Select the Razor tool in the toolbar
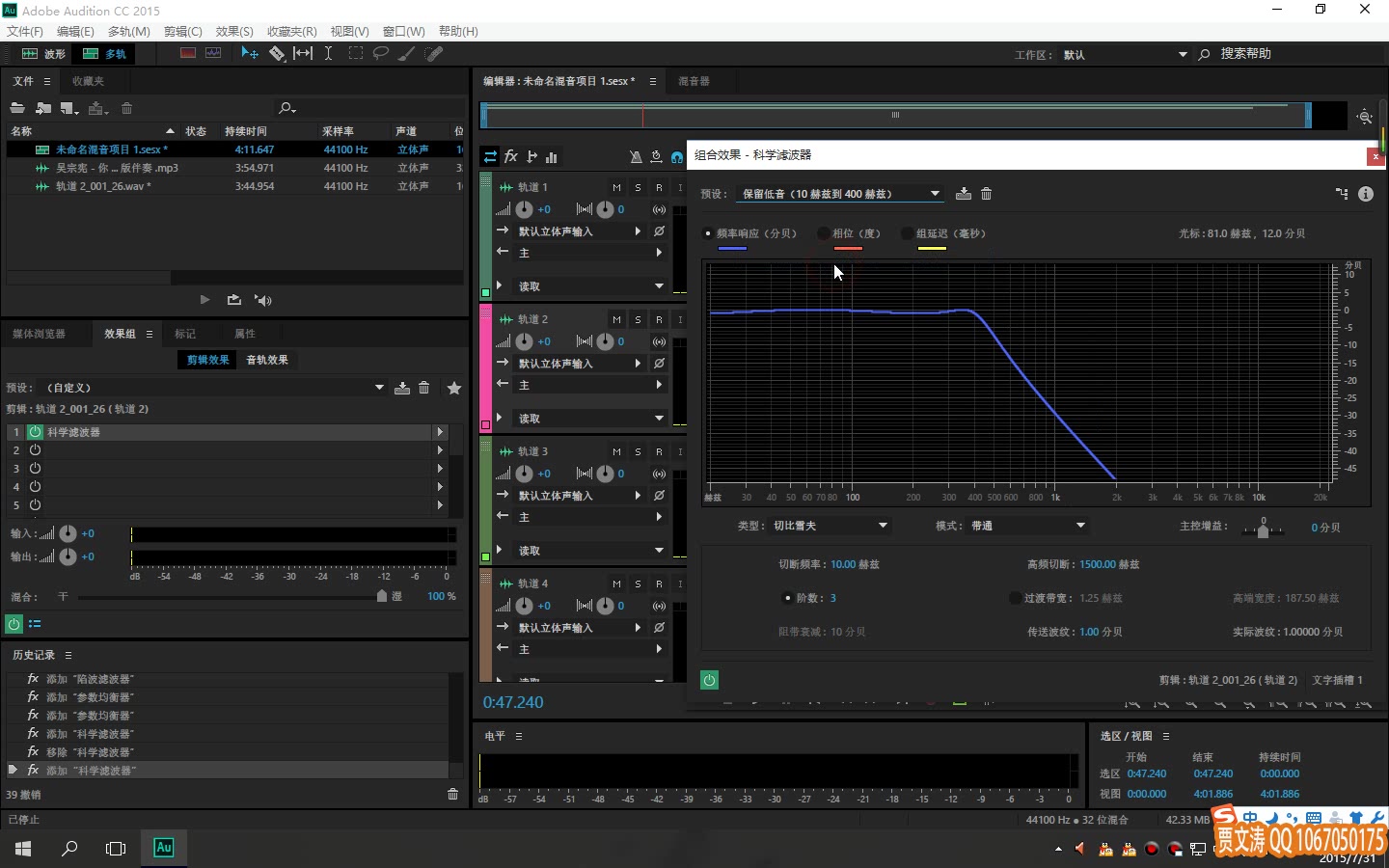This screenshot has width=1389, height=868. (277, 54)
